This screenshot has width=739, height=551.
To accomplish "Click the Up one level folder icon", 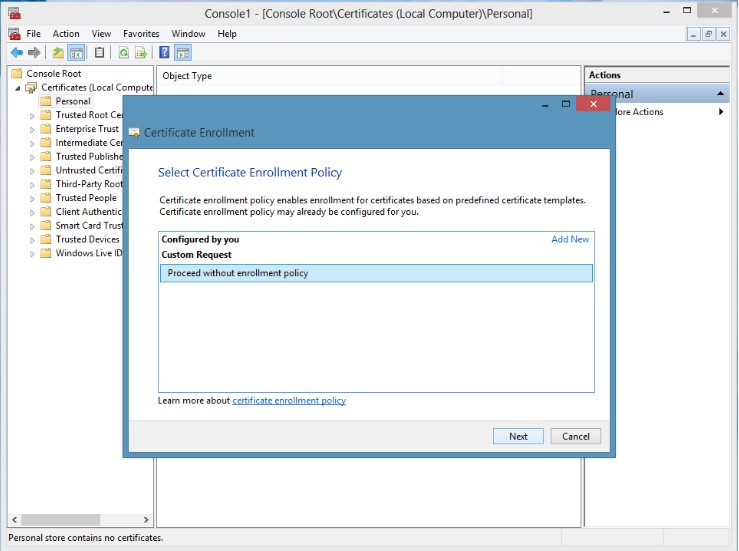I will tap(58, 53).
